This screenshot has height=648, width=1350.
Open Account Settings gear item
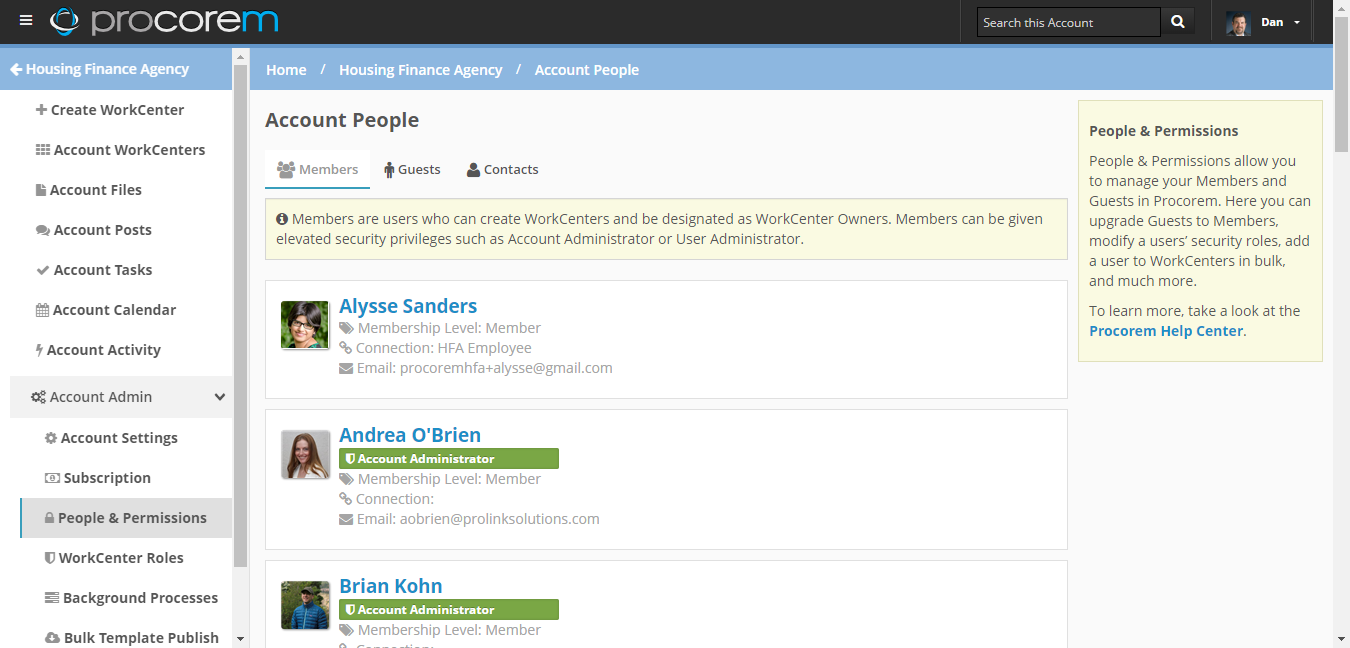(118, 438)
